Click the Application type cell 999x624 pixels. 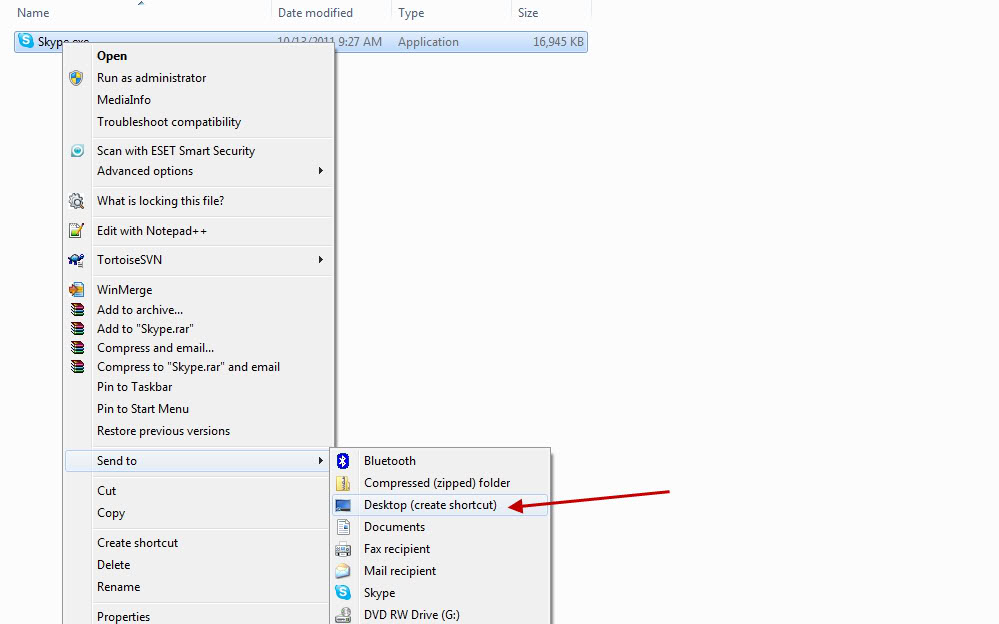point(428,42)
